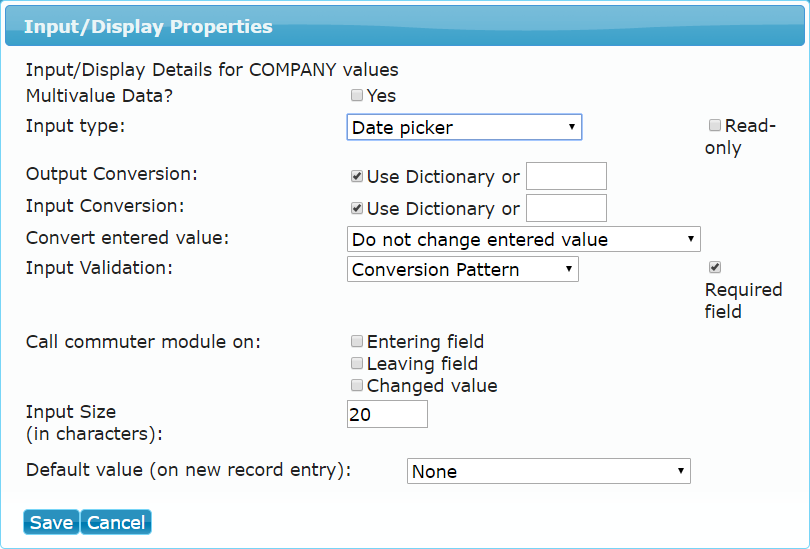This screenshot has width=810, height=549.
Task: Expand the Convert entered value dropdown
Action: pyautogui.click(x=523, y=239)
